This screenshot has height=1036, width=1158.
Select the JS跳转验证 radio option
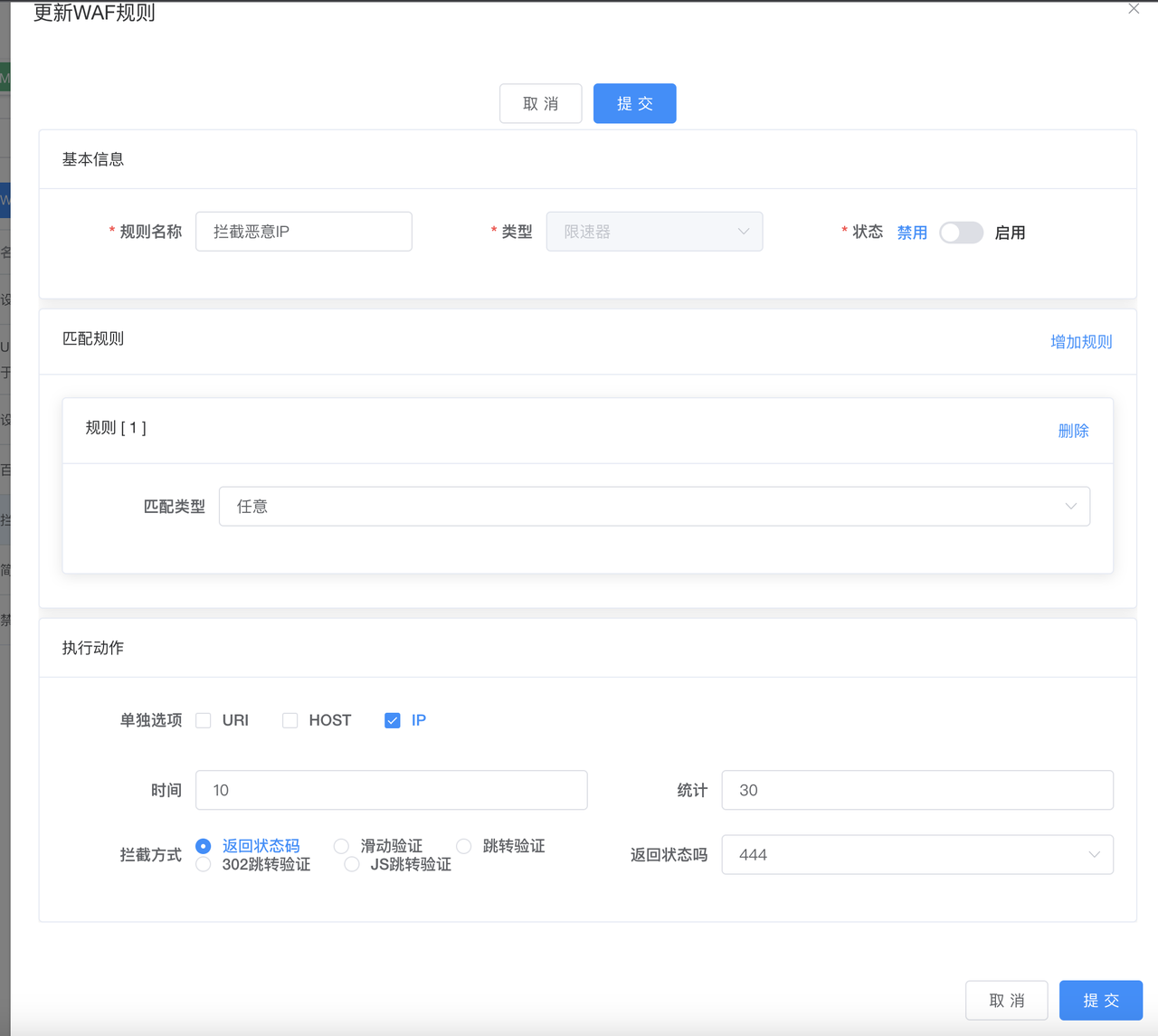tap(352, 865)
